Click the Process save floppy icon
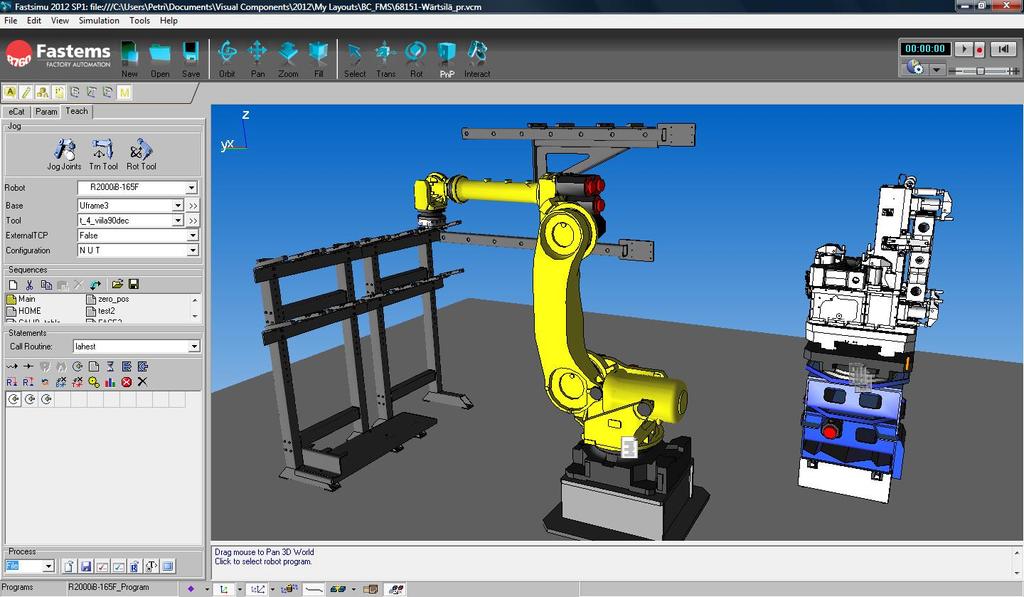 tap(86, 566)
